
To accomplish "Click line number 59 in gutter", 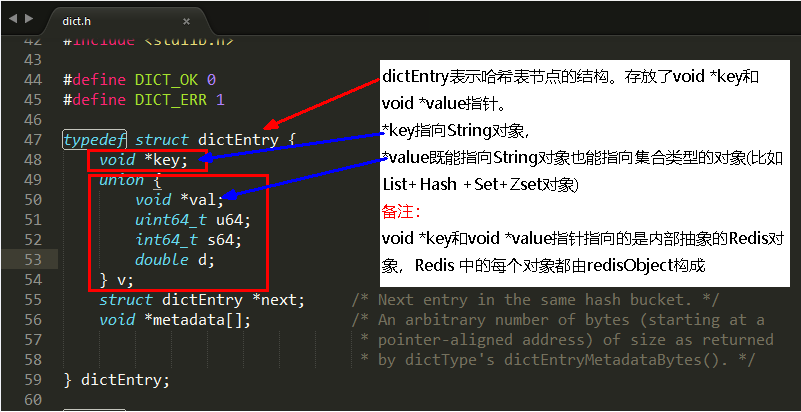I will pos(33,380).
